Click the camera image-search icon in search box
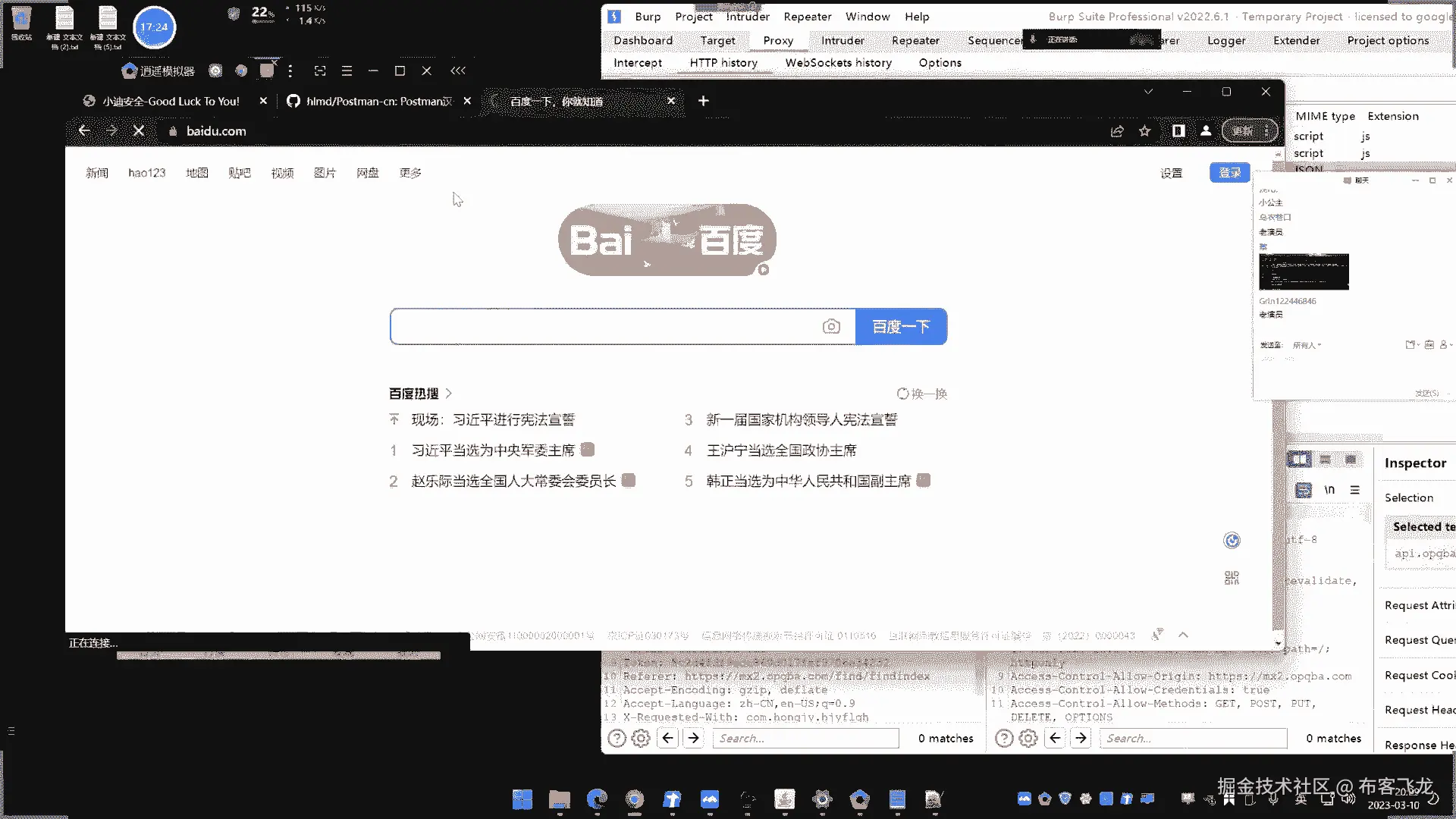Image resolution: width=1456 pixels, height=819 pixels. pos(831,326)
